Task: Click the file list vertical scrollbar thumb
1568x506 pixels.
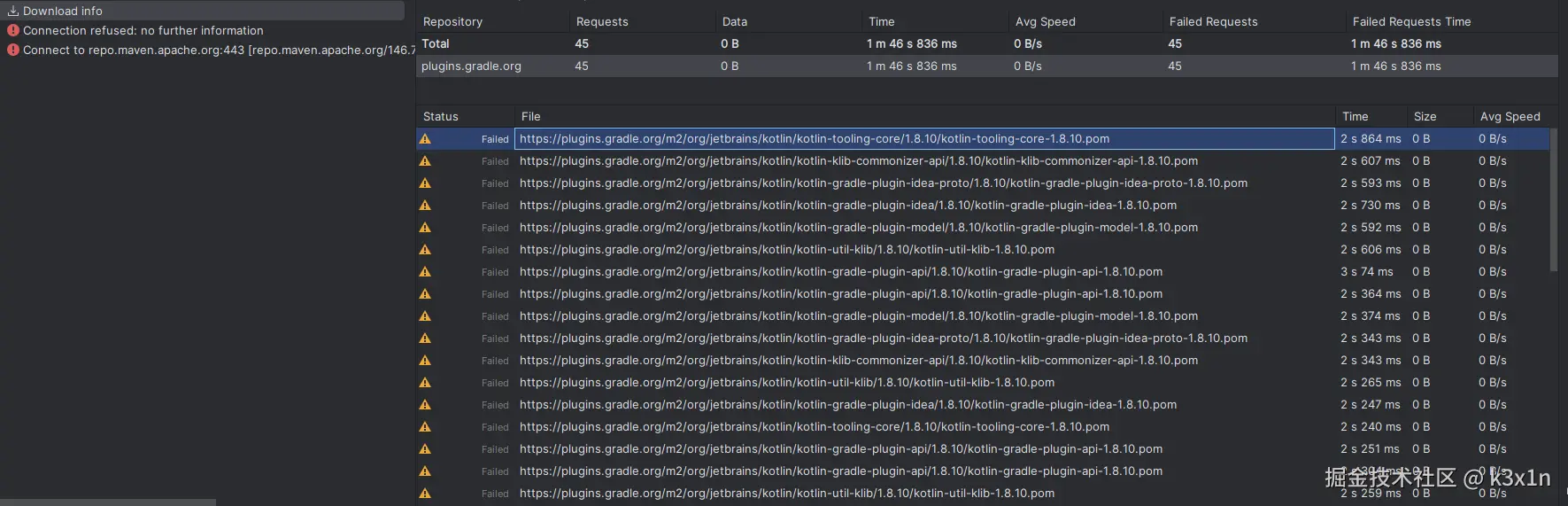Action: 1554,199
